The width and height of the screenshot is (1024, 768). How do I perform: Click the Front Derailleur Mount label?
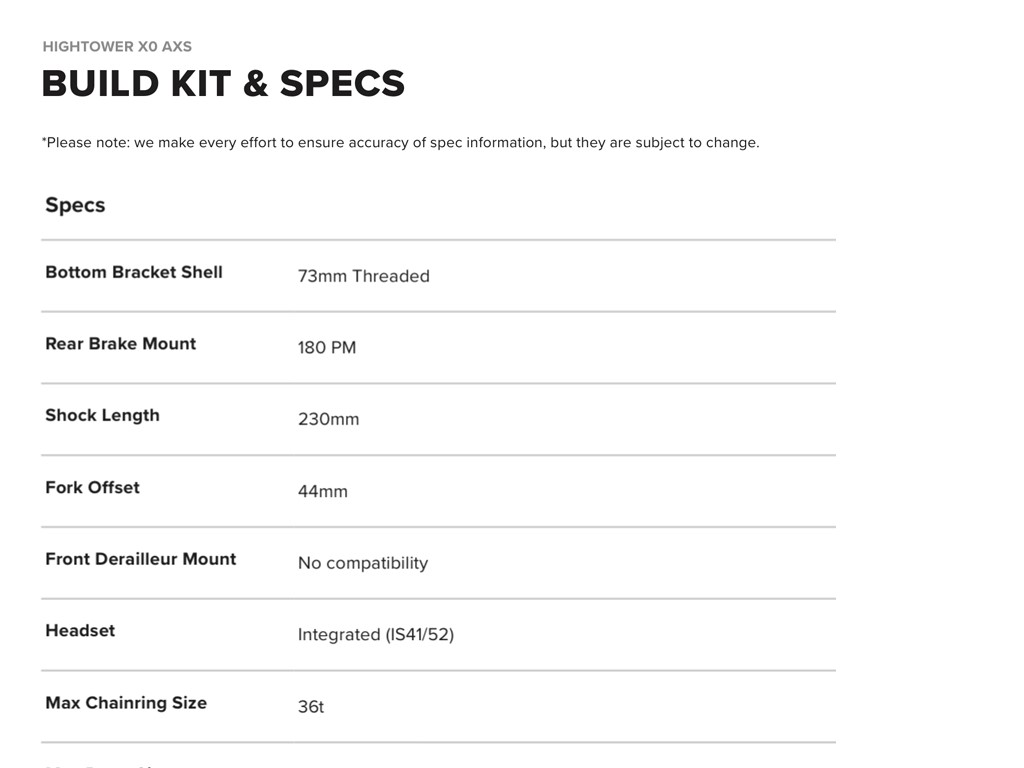click(140, 559)
